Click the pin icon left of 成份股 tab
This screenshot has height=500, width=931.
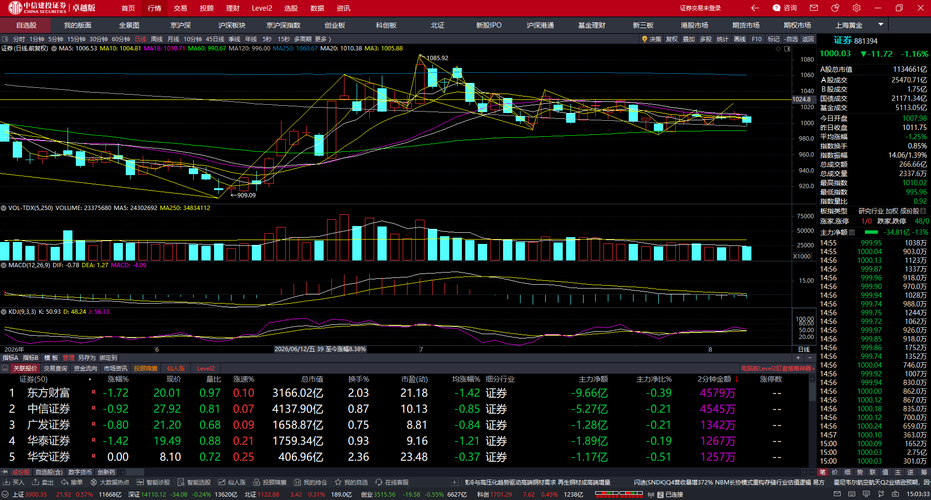5,472
